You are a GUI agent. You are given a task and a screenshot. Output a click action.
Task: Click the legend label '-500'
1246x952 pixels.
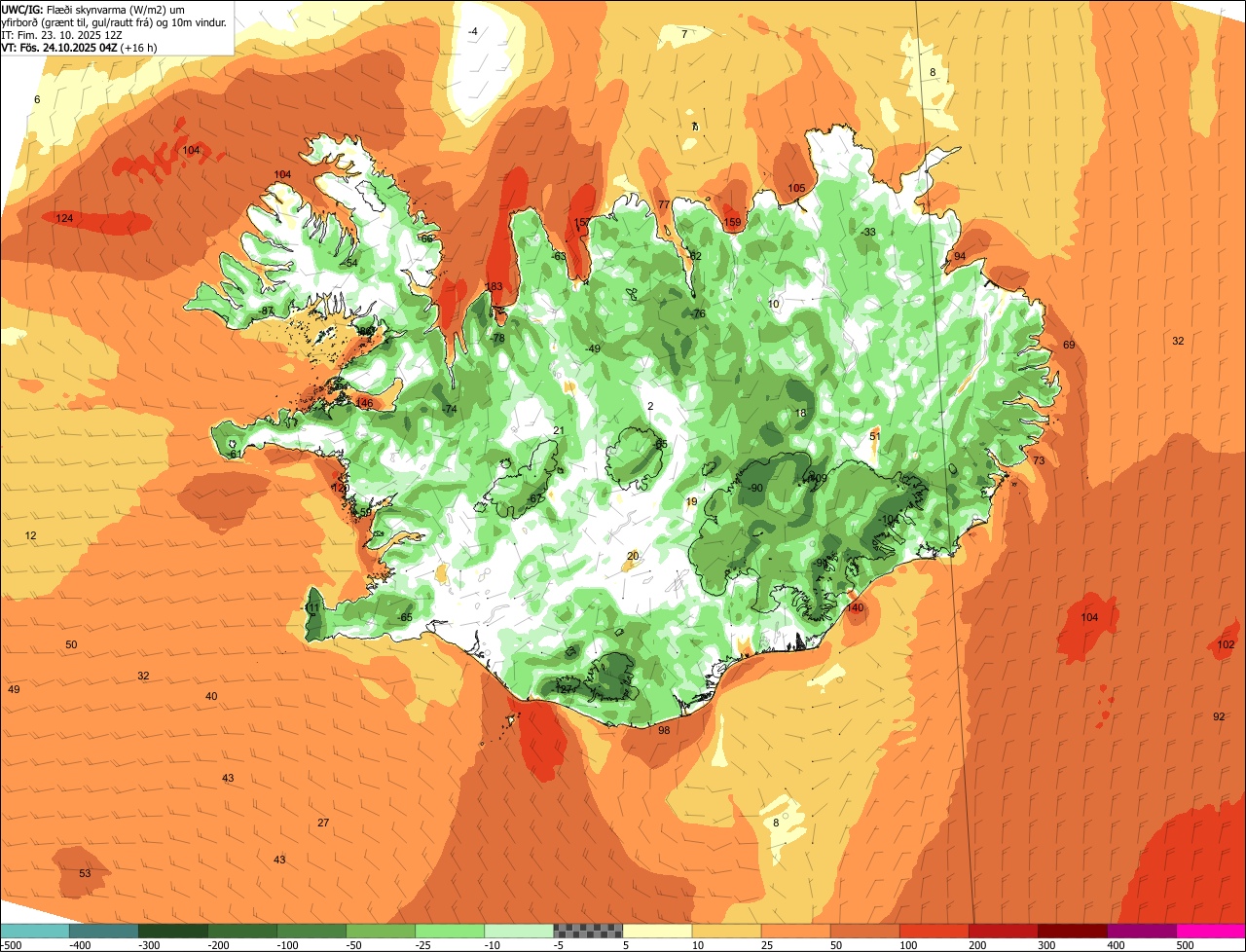[13, 944]
